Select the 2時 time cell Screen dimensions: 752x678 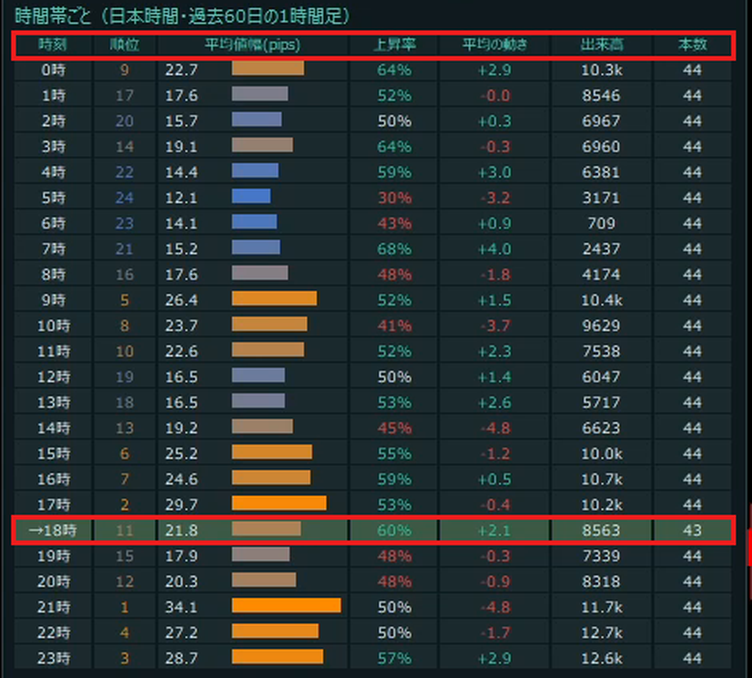(x=53, y=121)
